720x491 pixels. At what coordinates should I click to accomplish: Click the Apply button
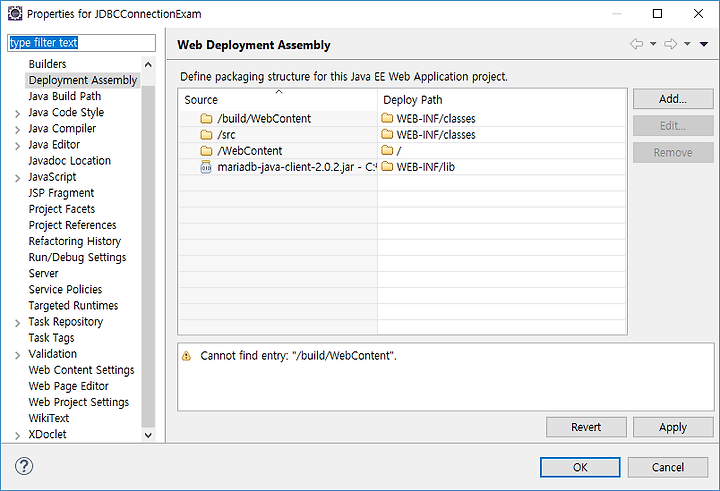pos(673,427)
